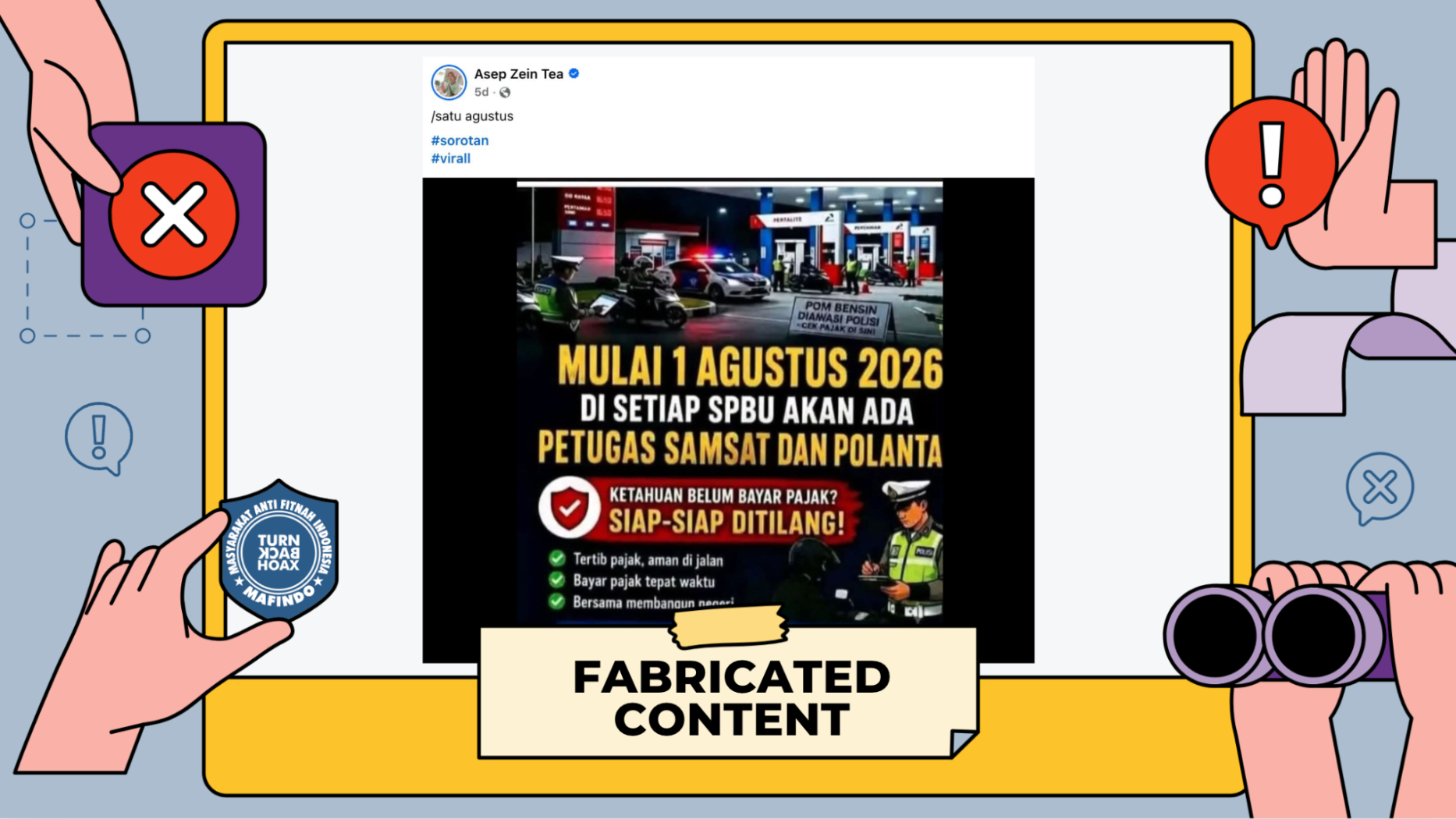Open the #sorotan hashtag
The image size is (1456, 819).
pos(460,140)
